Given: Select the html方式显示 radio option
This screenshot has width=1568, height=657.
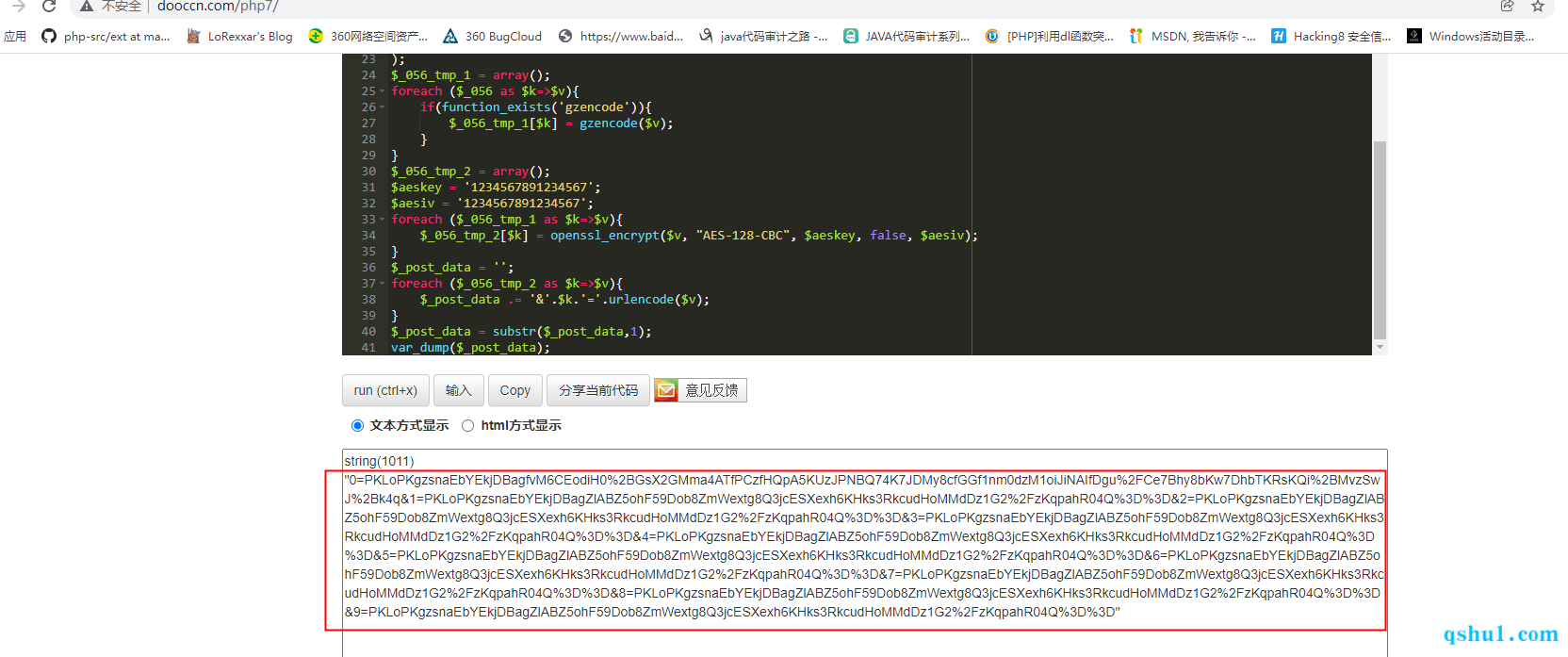Looking at the screenshot, I should tap(468, 426).
